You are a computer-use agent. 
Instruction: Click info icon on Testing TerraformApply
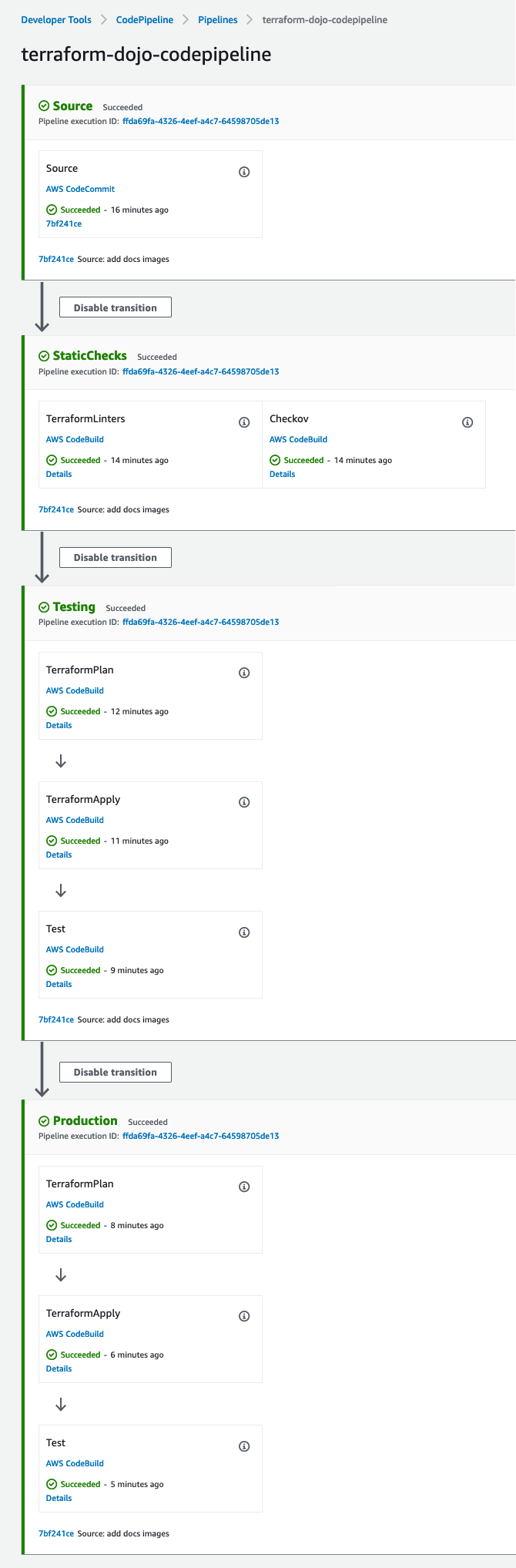(244, 802)
